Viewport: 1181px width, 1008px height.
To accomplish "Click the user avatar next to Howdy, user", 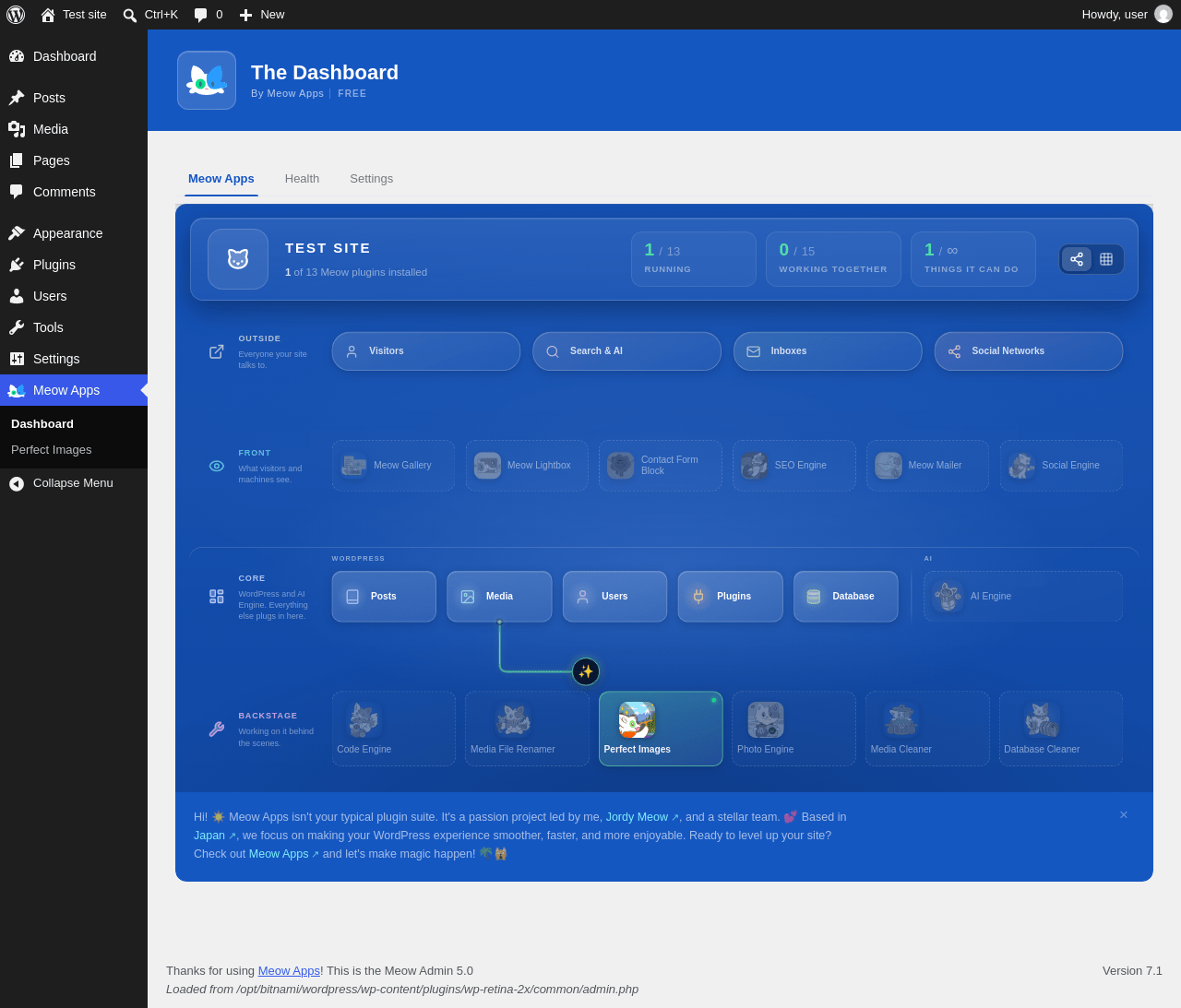I will (x=1163, y=14).
